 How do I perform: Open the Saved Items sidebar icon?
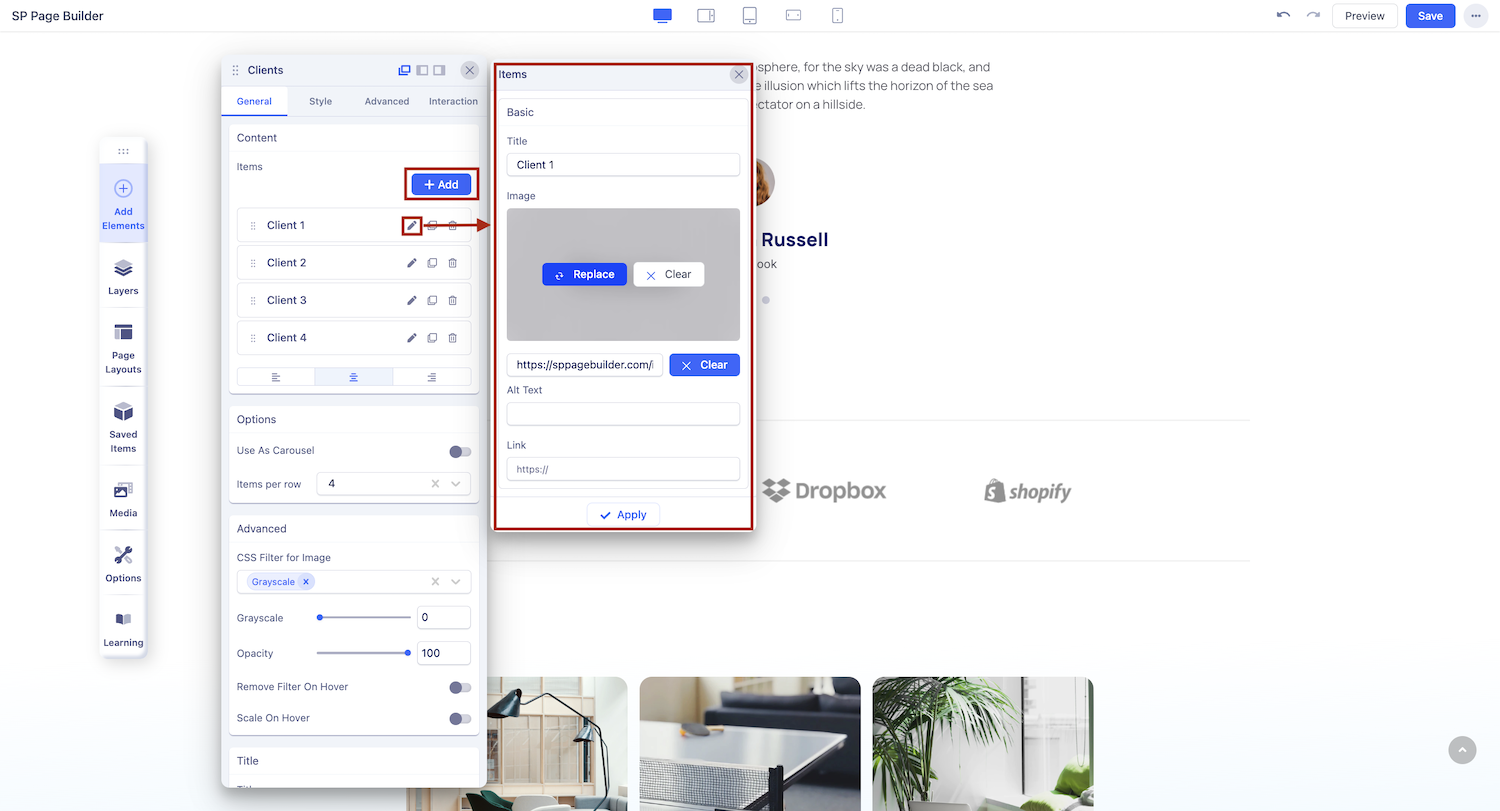123,427
